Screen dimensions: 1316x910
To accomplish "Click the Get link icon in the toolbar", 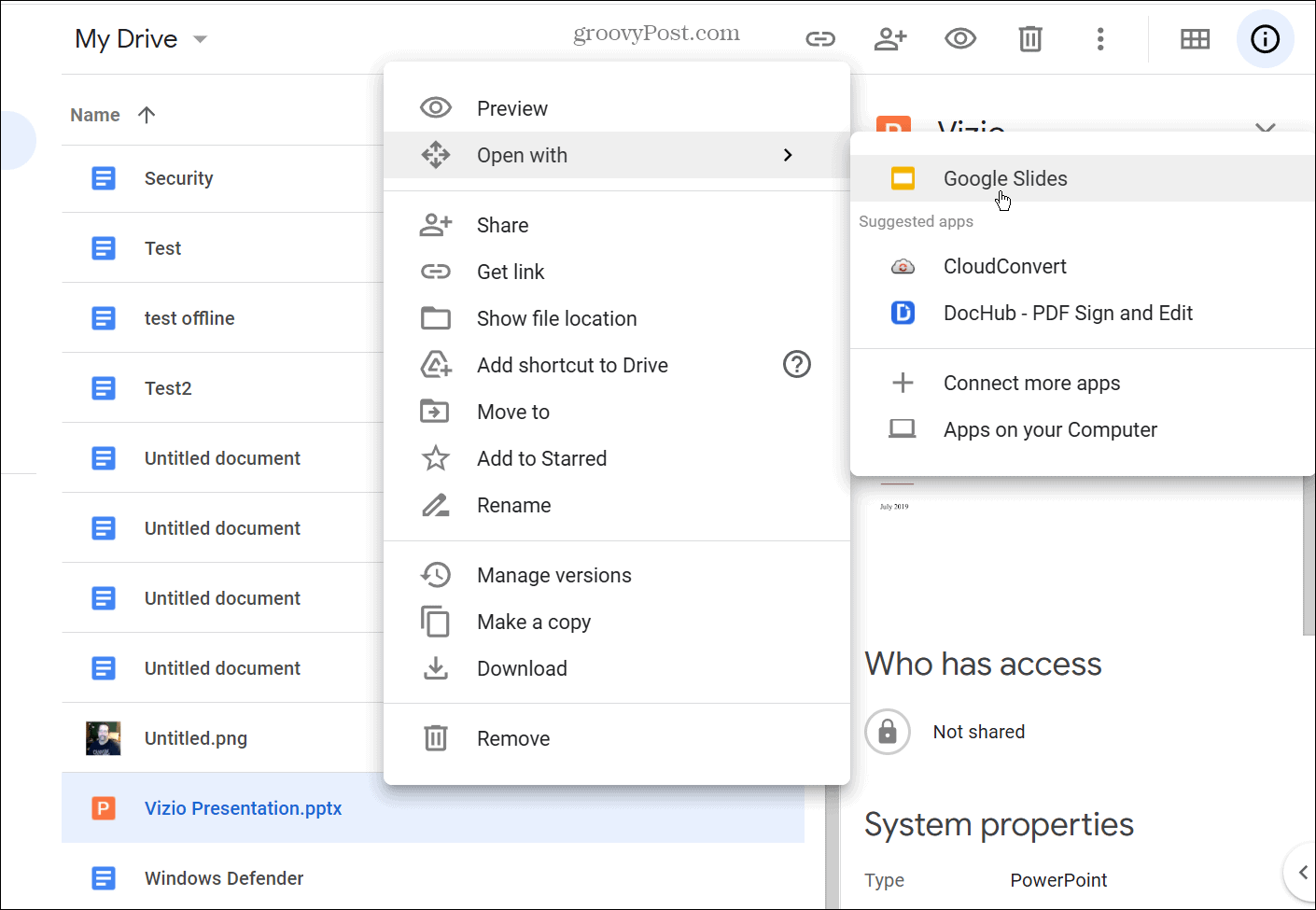I will click(820, 39).
